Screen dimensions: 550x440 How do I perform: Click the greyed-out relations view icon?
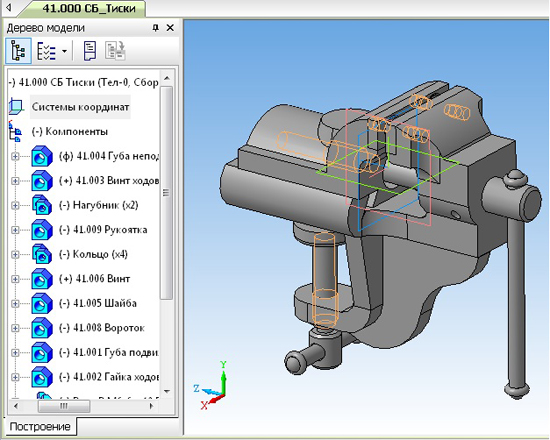[115, 51]
